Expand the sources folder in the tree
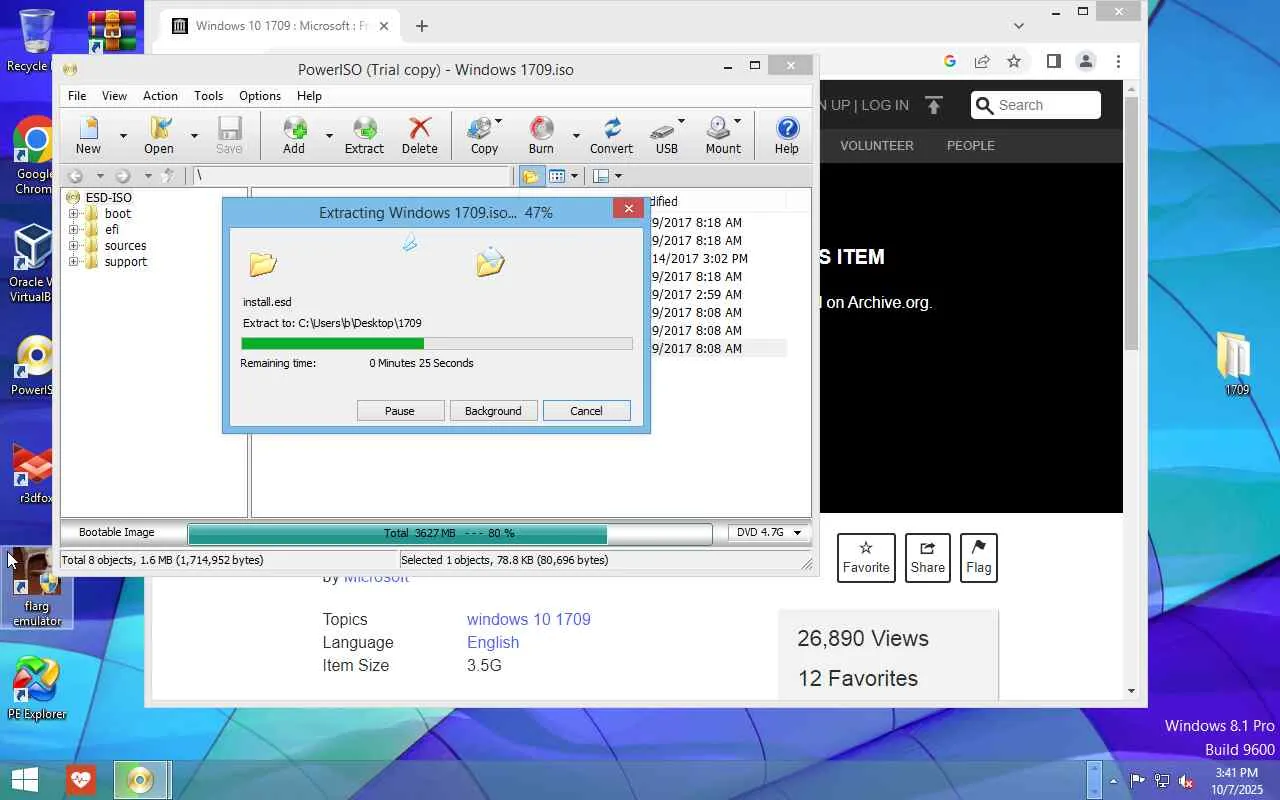Viewport: 1280px width, 800px height. tap(73, 246)
